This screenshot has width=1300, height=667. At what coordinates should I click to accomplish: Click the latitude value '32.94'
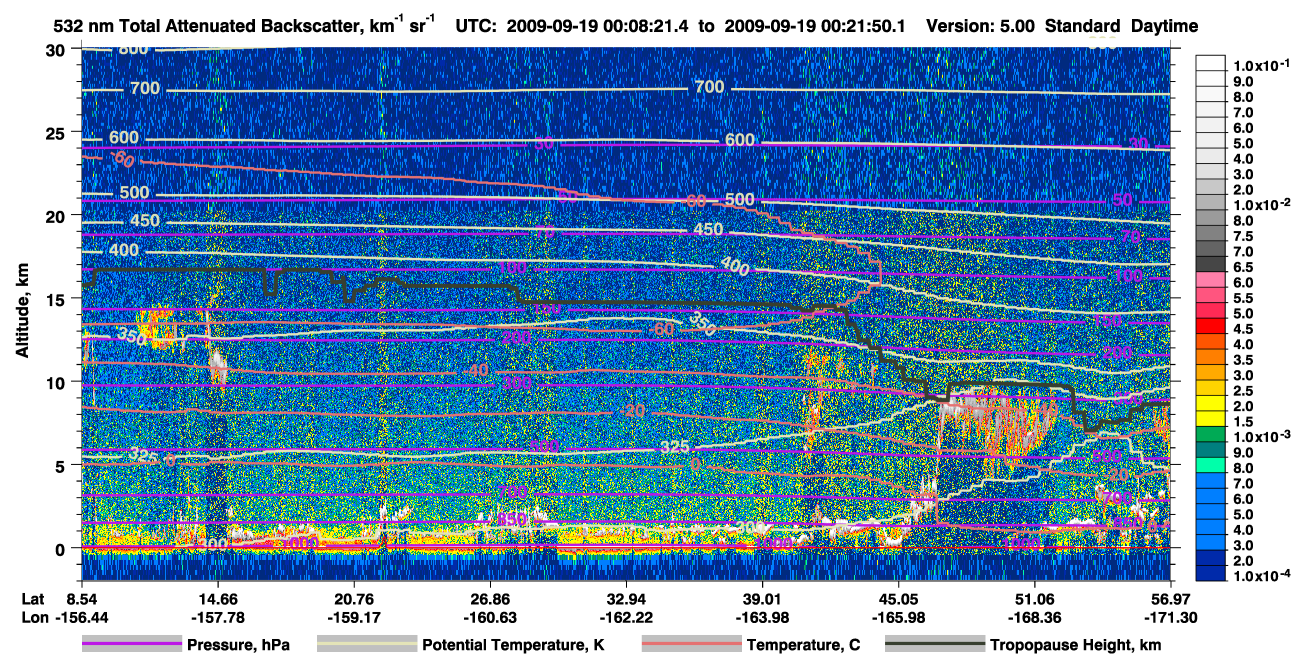tap(625, 598)
